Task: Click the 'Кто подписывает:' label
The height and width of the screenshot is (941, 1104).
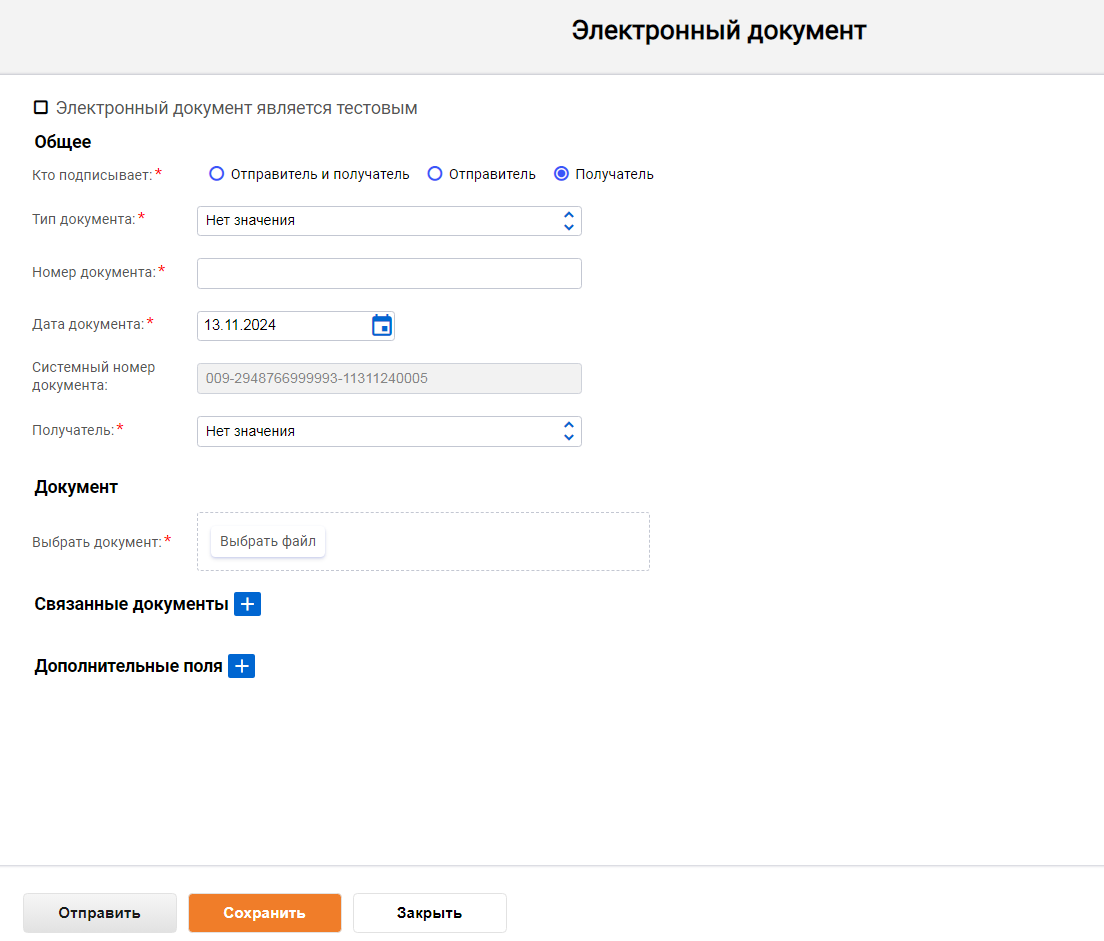Action: coord(92,175)
